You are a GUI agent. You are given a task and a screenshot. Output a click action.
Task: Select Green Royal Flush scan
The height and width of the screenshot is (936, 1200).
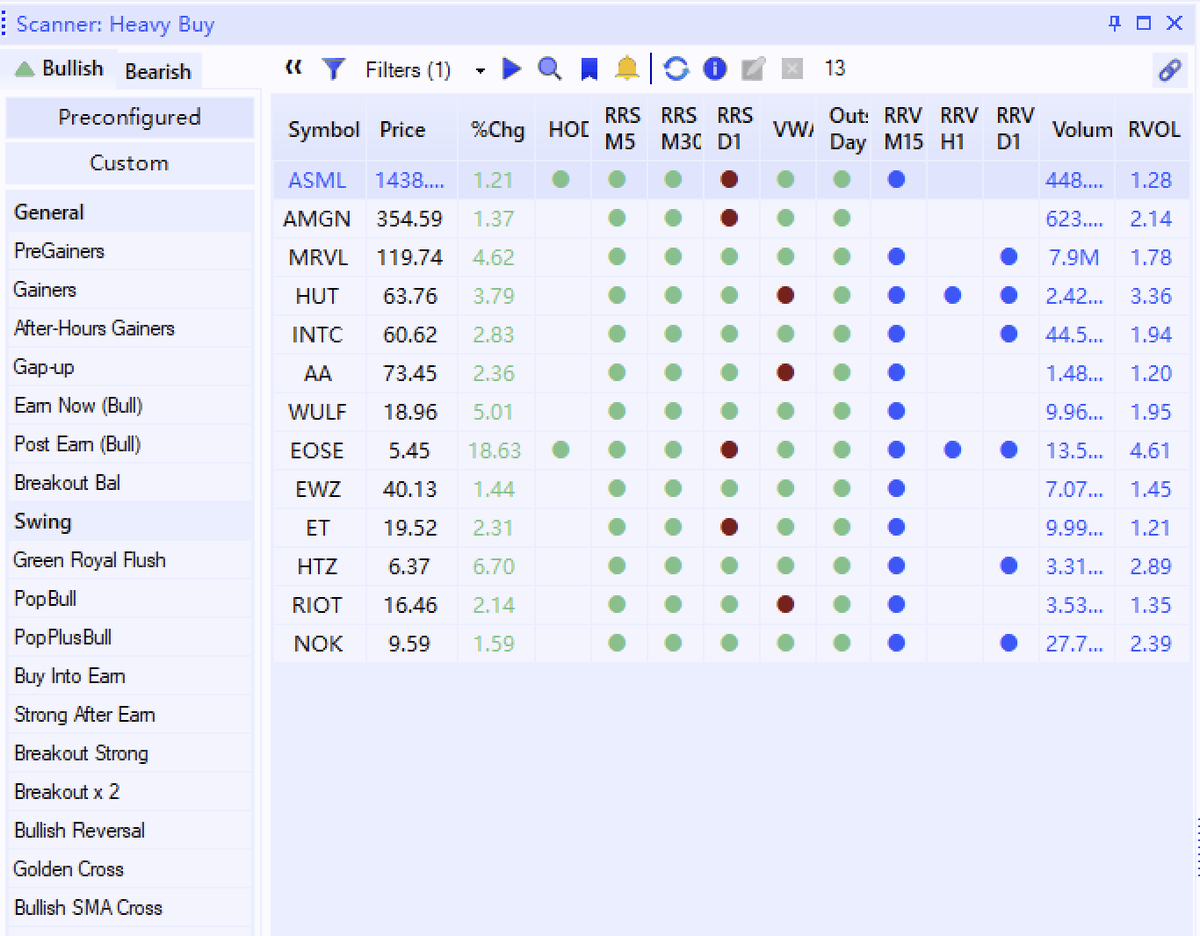[x=129, y=560]
